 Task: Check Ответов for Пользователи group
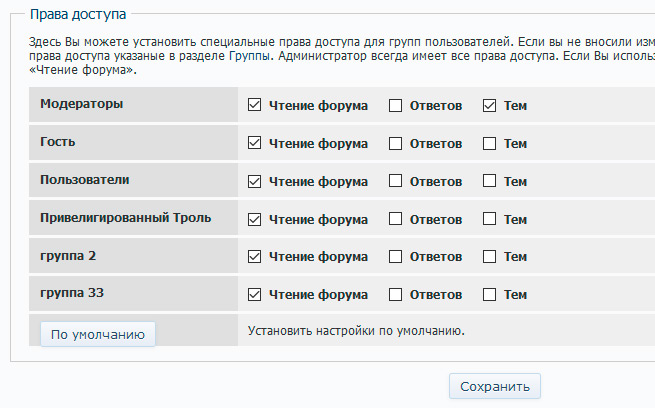(395, 181)
